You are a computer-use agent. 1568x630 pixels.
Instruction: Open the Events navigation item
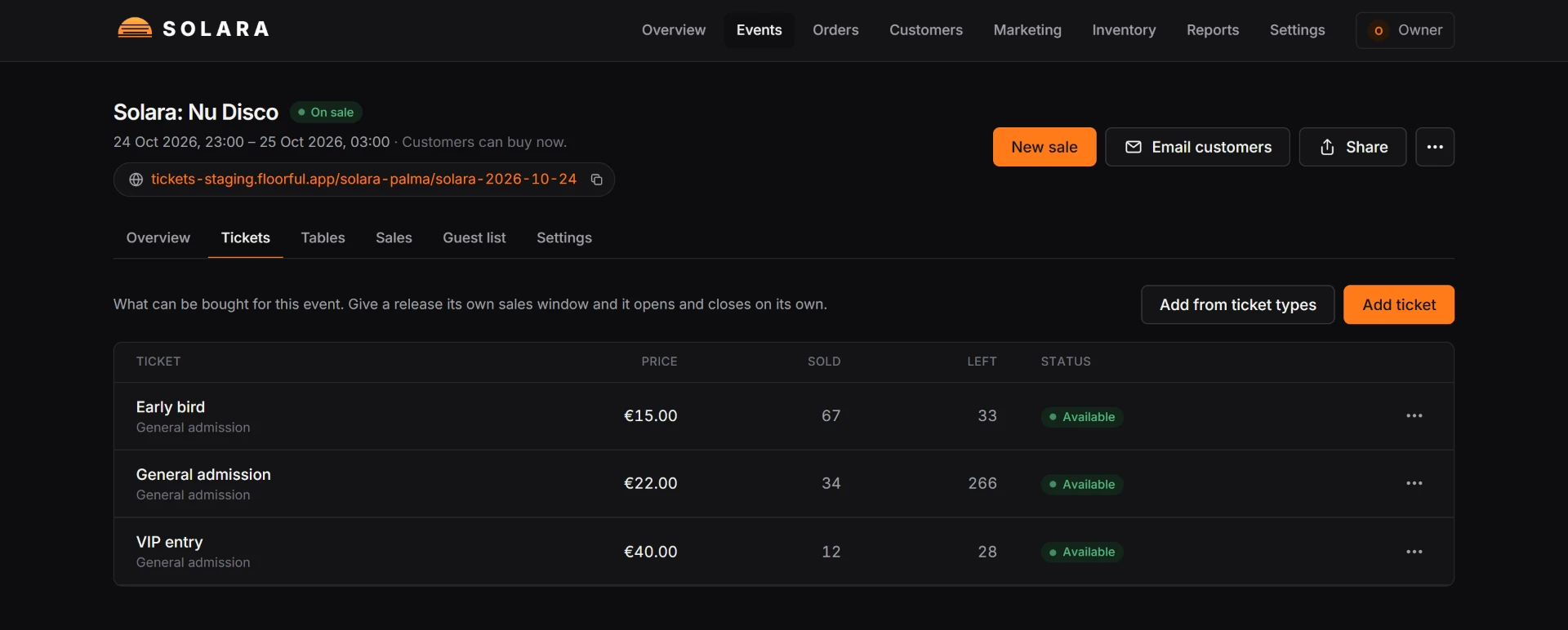(759, 30)
